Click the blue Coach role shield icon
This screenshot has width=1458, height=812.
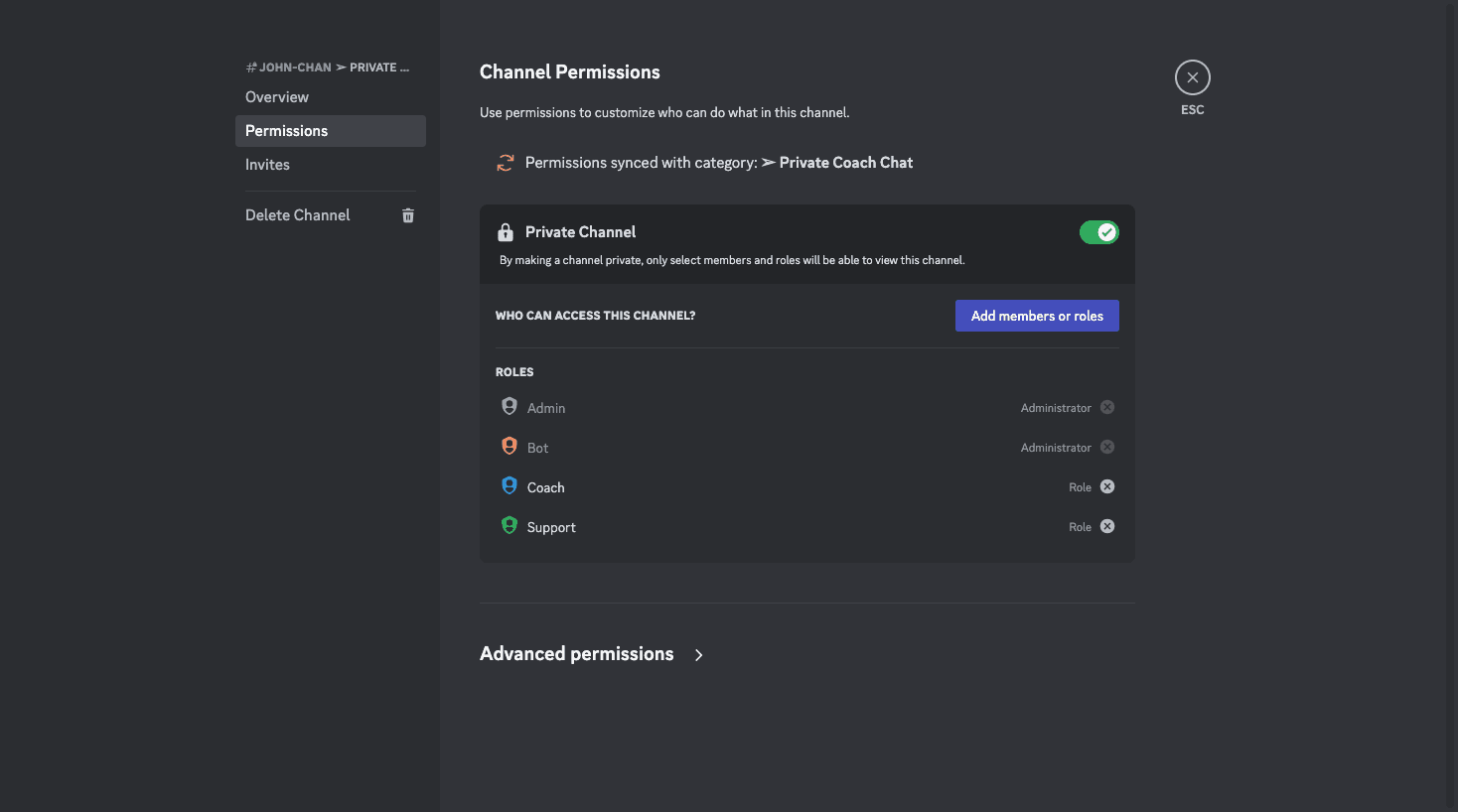click(x=510, y=485)
